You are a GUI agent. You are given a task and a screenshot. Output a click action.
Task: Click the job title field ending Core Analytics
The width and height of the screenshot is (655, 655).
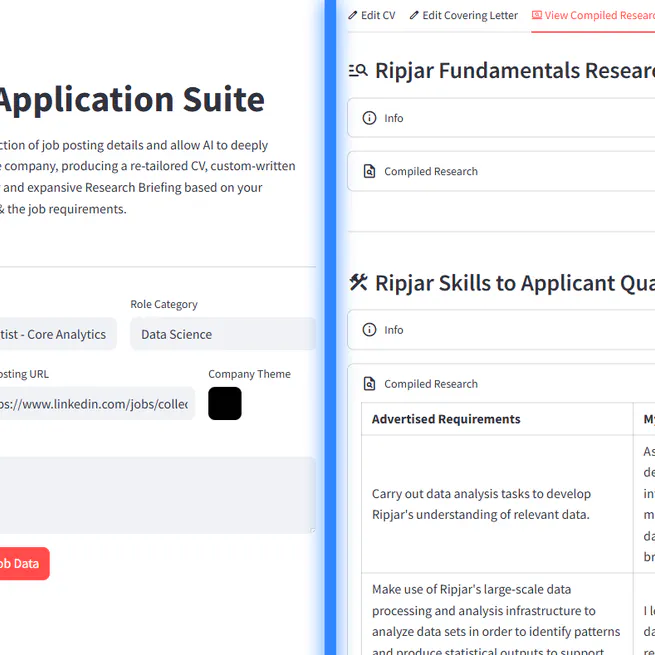coord(58,334)
